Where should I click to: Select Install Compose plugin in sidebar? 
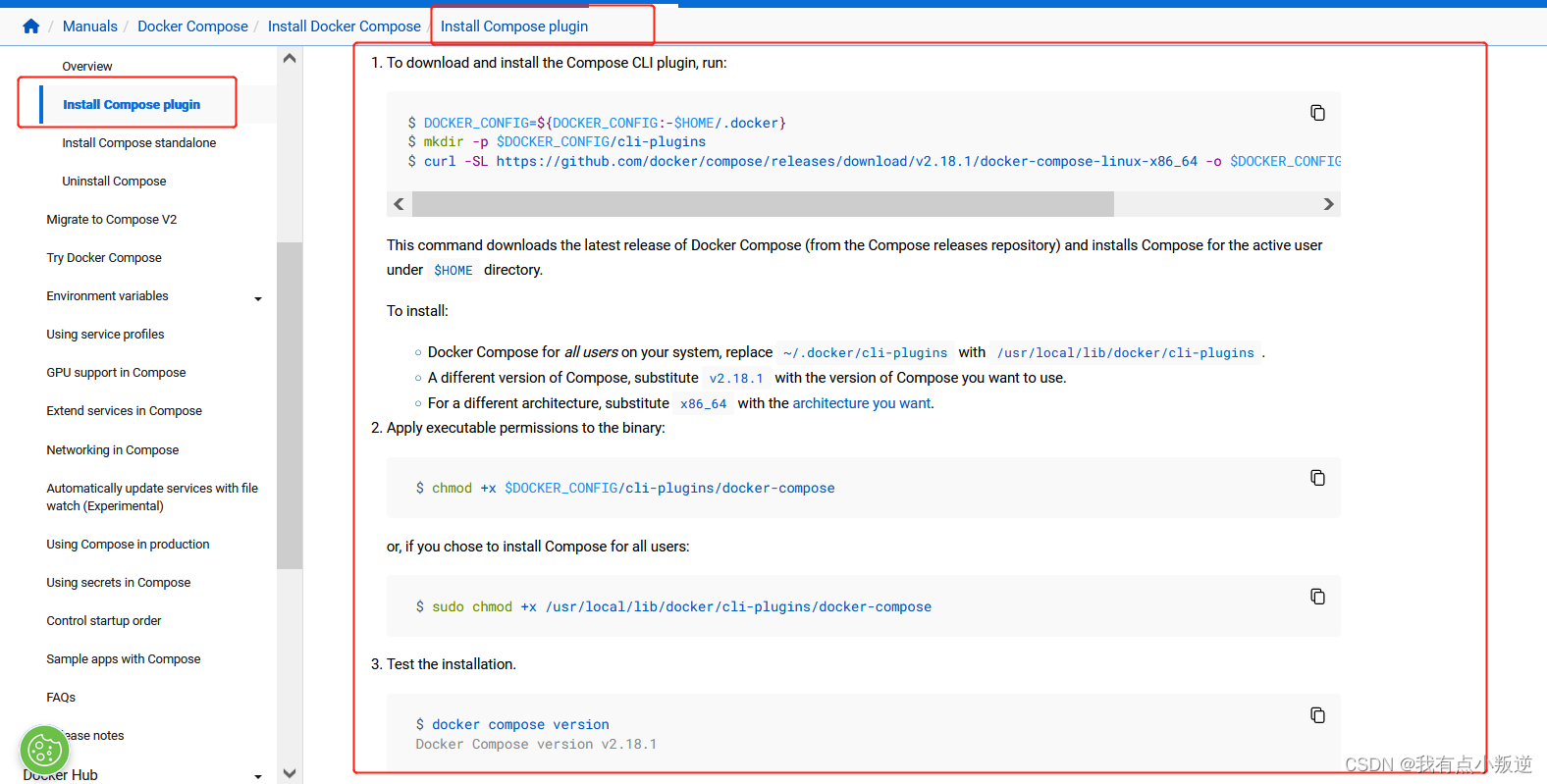tap(132, 105)
